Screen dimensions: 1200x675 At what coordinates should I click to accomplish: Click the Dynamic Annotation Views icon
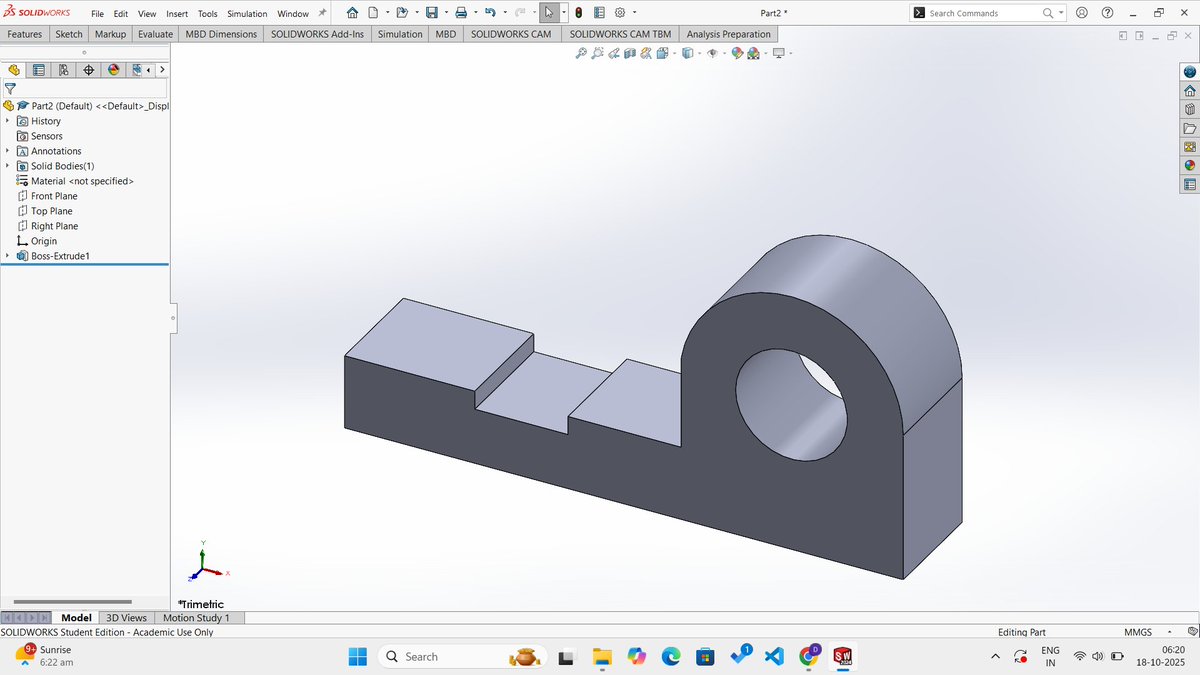click(x=645, y=53)
